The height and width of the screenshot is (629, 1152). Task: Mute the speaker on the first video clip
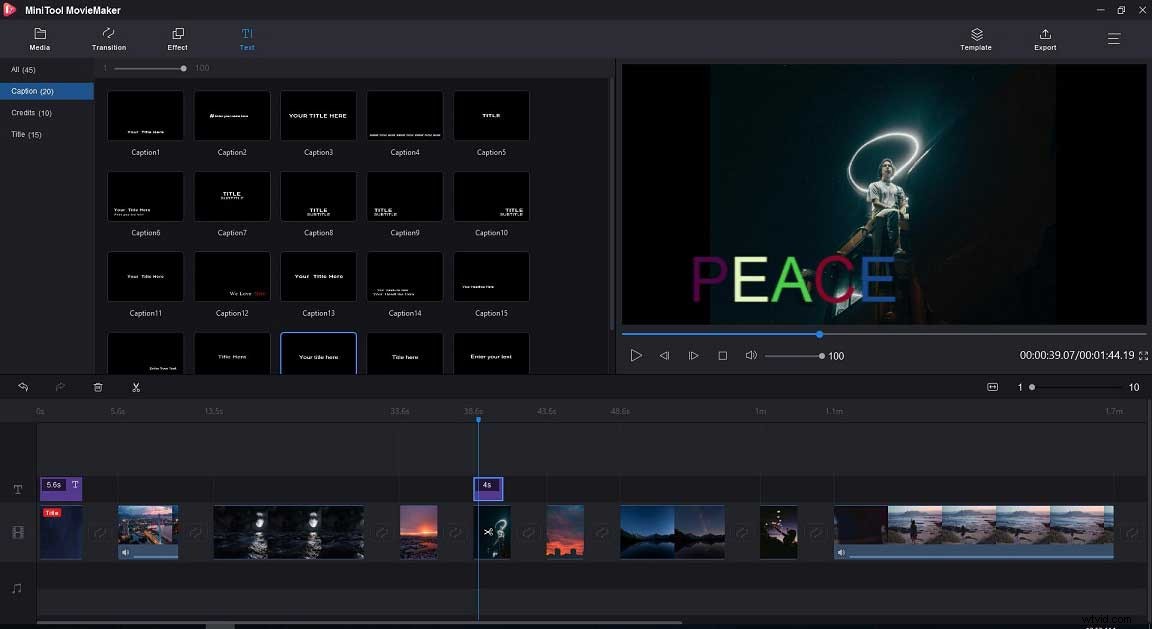pyautogui.click(x=124, y=552)
